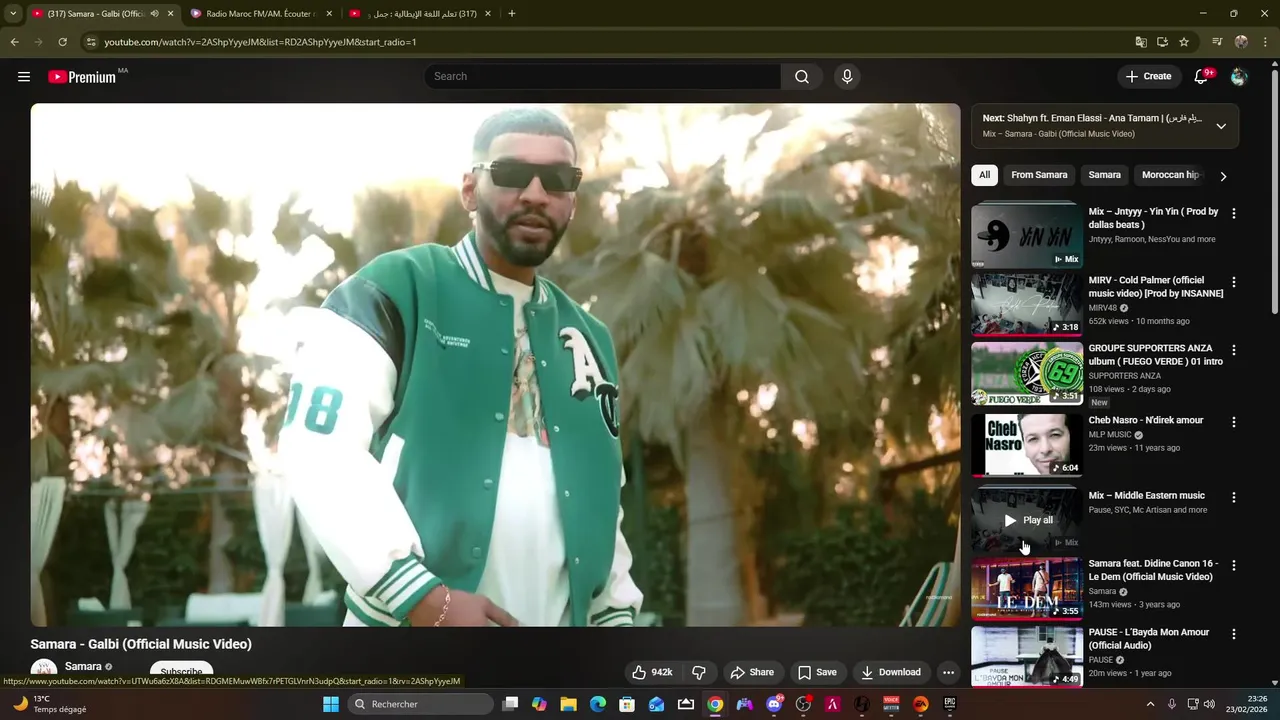The width and height of the screenshot is (1280, 720).
Task: Download the current video
Action: (891, 672)
